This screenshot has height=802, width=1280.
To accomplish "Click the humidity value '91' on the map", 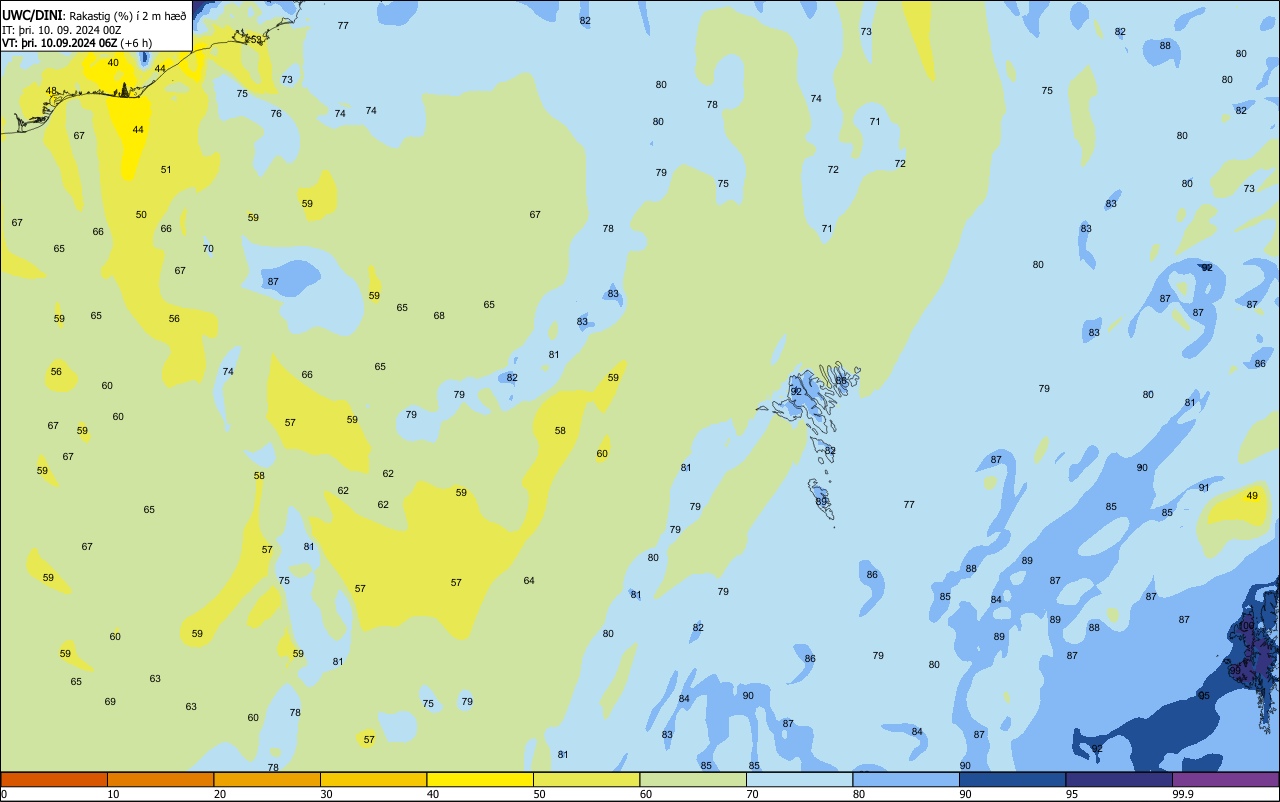I will 1204,488.
